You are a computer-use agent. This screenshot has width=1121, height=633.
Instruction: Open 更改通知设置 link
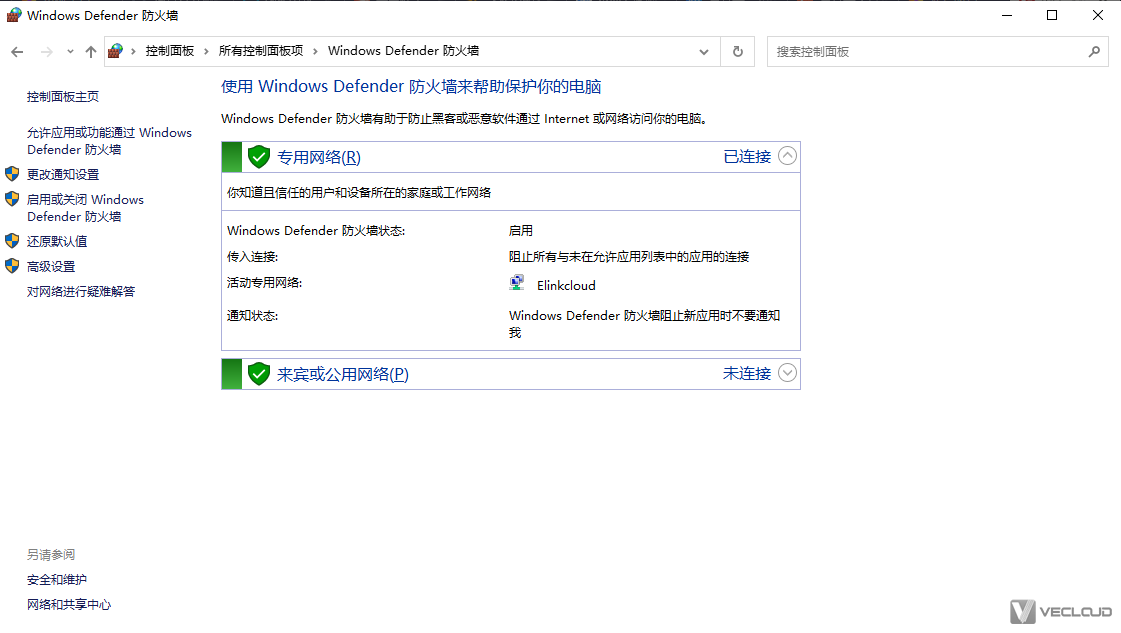point(63,175)
